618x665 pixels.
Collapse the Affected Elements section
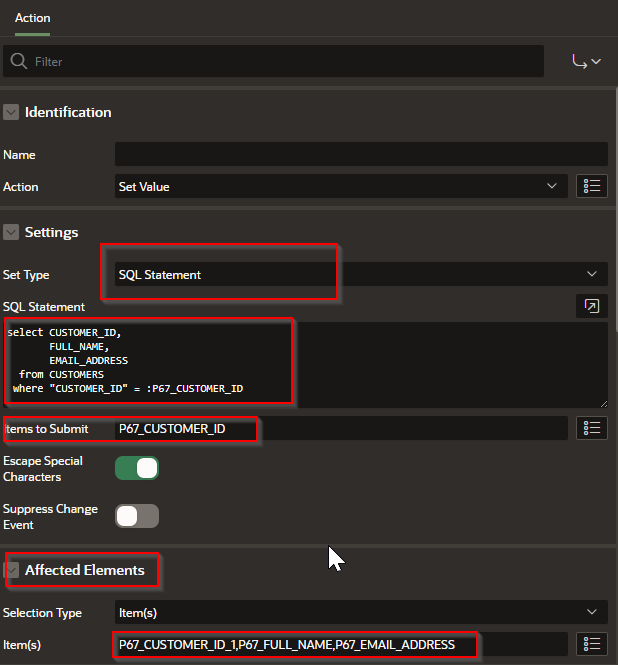[x=11, y=570]
